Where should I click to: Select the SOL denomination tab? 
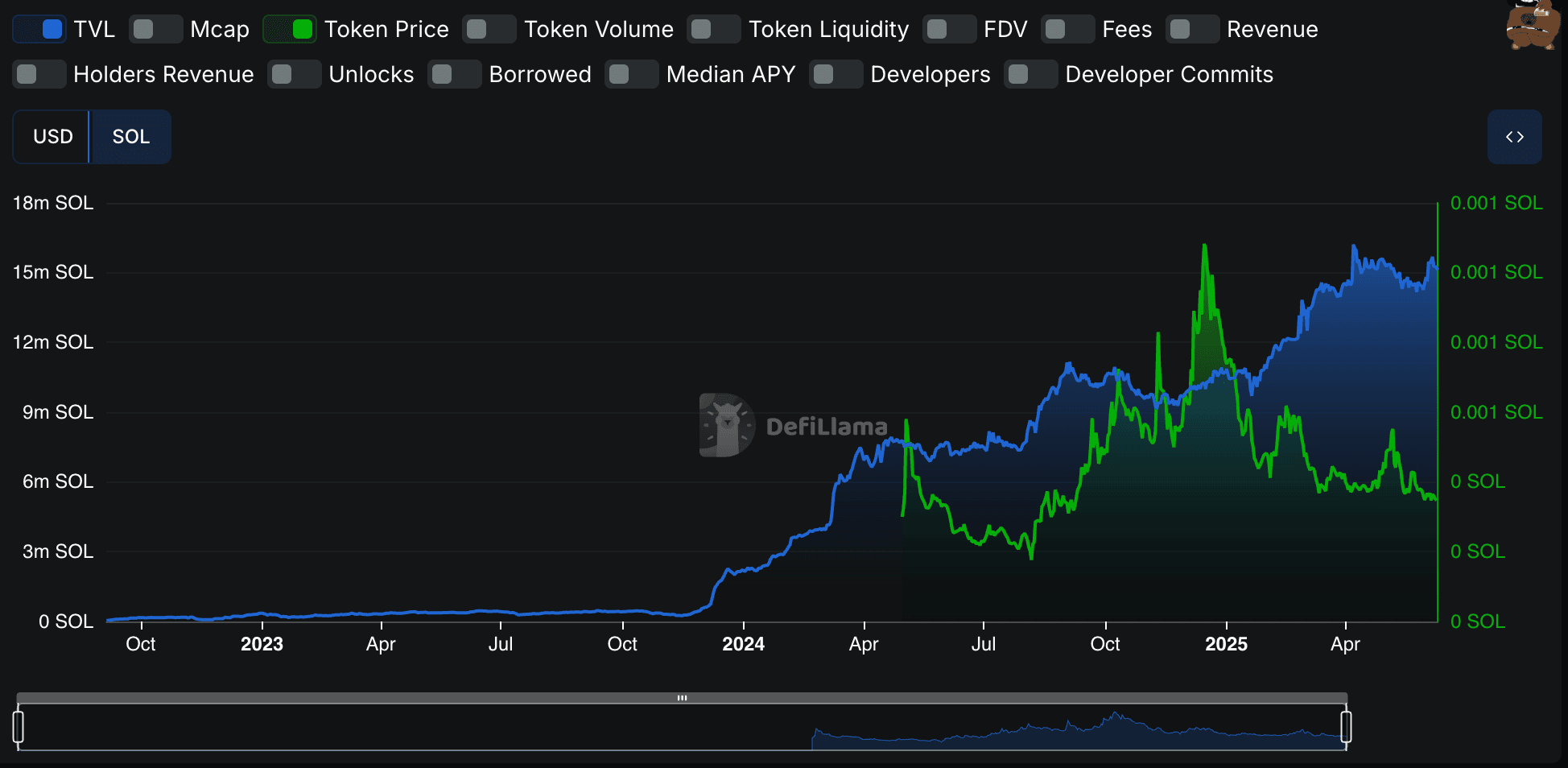(x=130, y=137)
